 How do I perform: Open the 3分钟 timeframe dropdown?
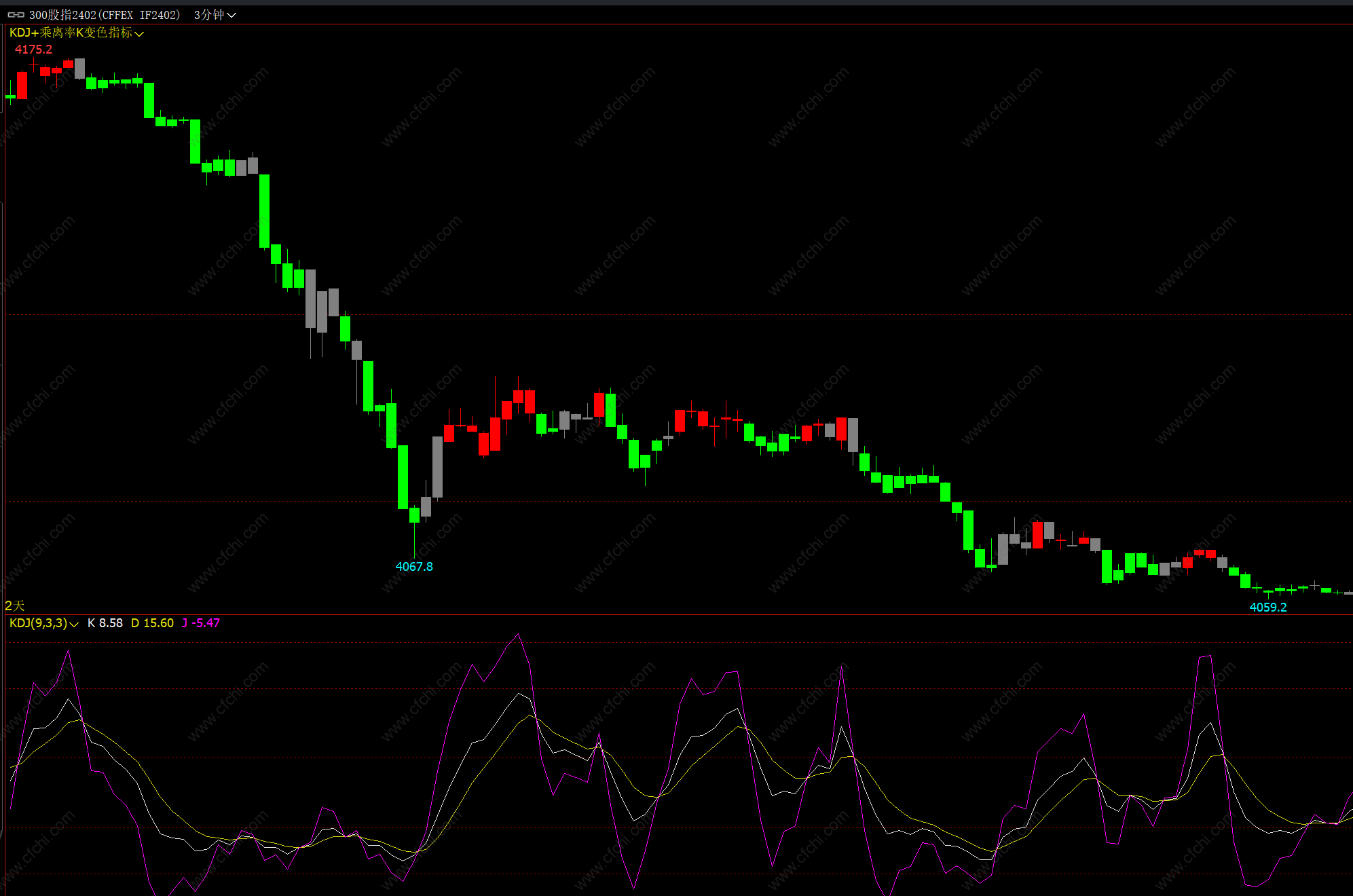click(215, 14)
